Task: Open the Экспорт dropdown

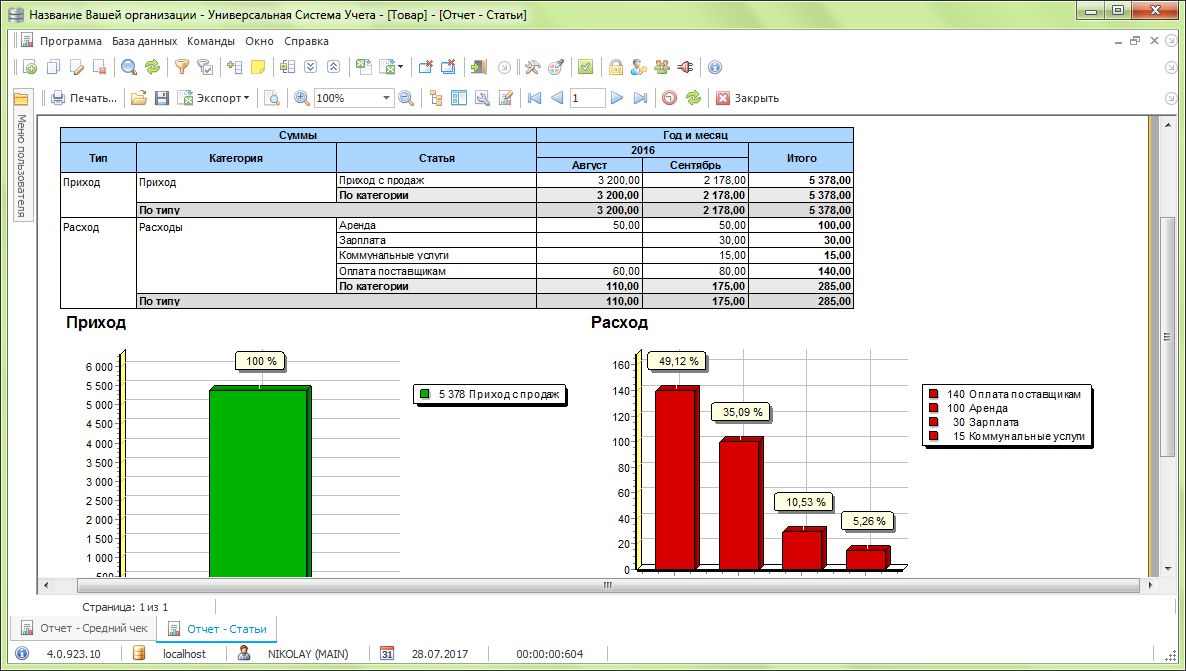Action: coord(213,98)
